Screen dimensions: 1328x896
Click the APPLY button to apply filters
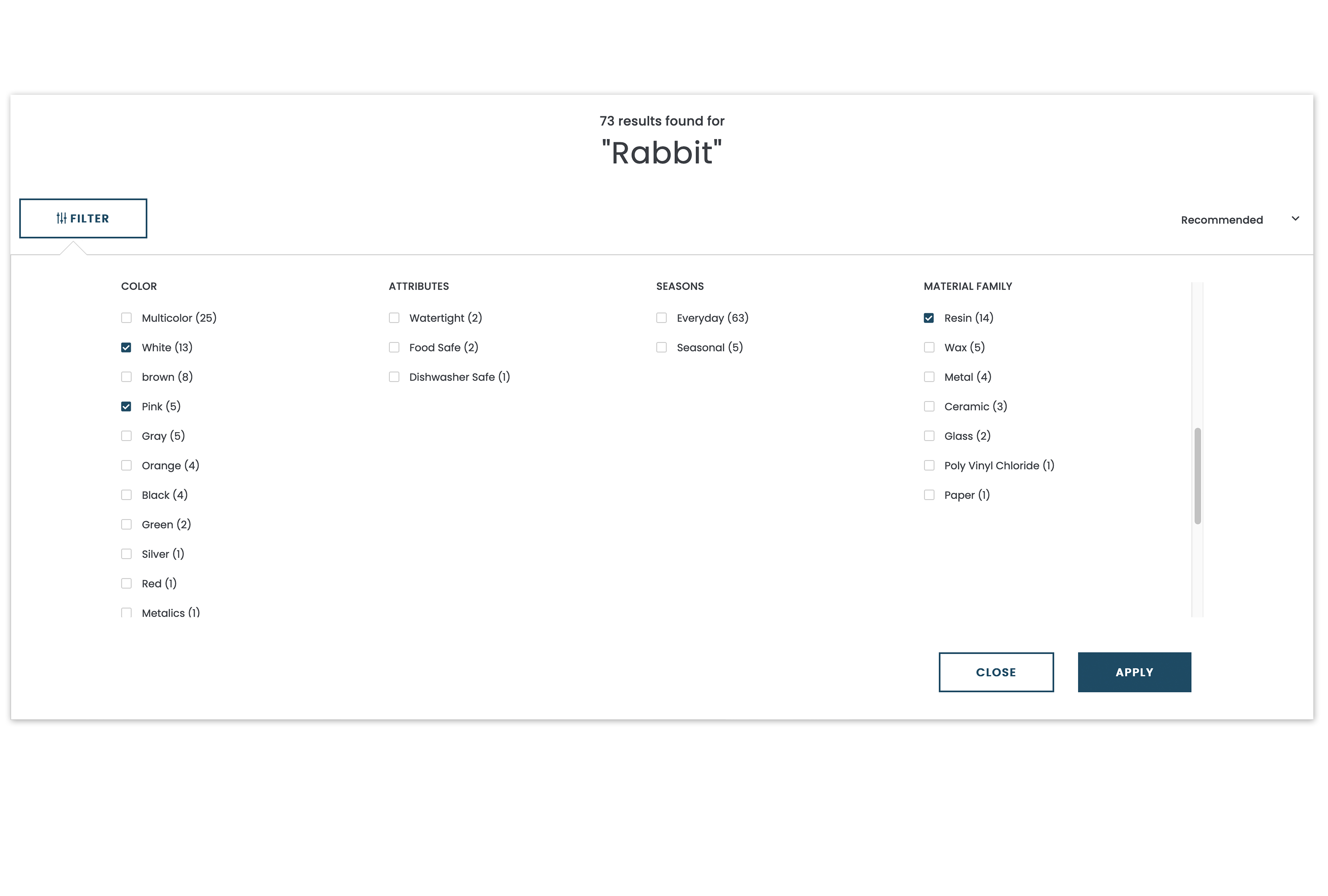coord(1134,671)
